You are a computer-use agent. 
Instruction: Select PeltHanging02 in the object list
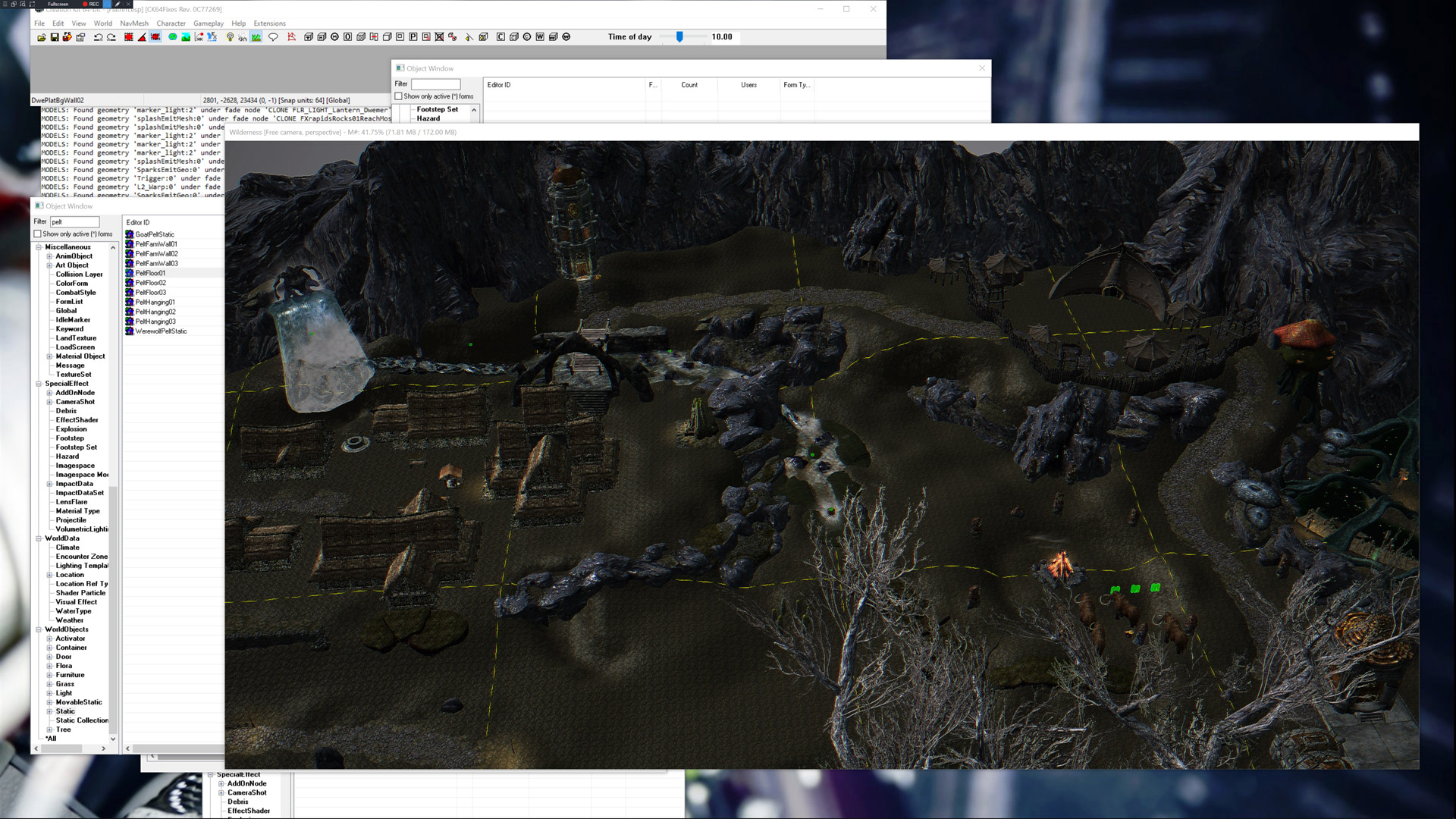(x=155, y=312)
